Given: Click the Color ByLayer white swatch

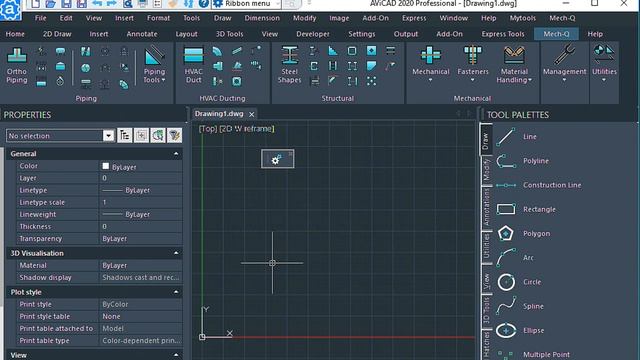Looking at the screenshot, I should 106,166.
